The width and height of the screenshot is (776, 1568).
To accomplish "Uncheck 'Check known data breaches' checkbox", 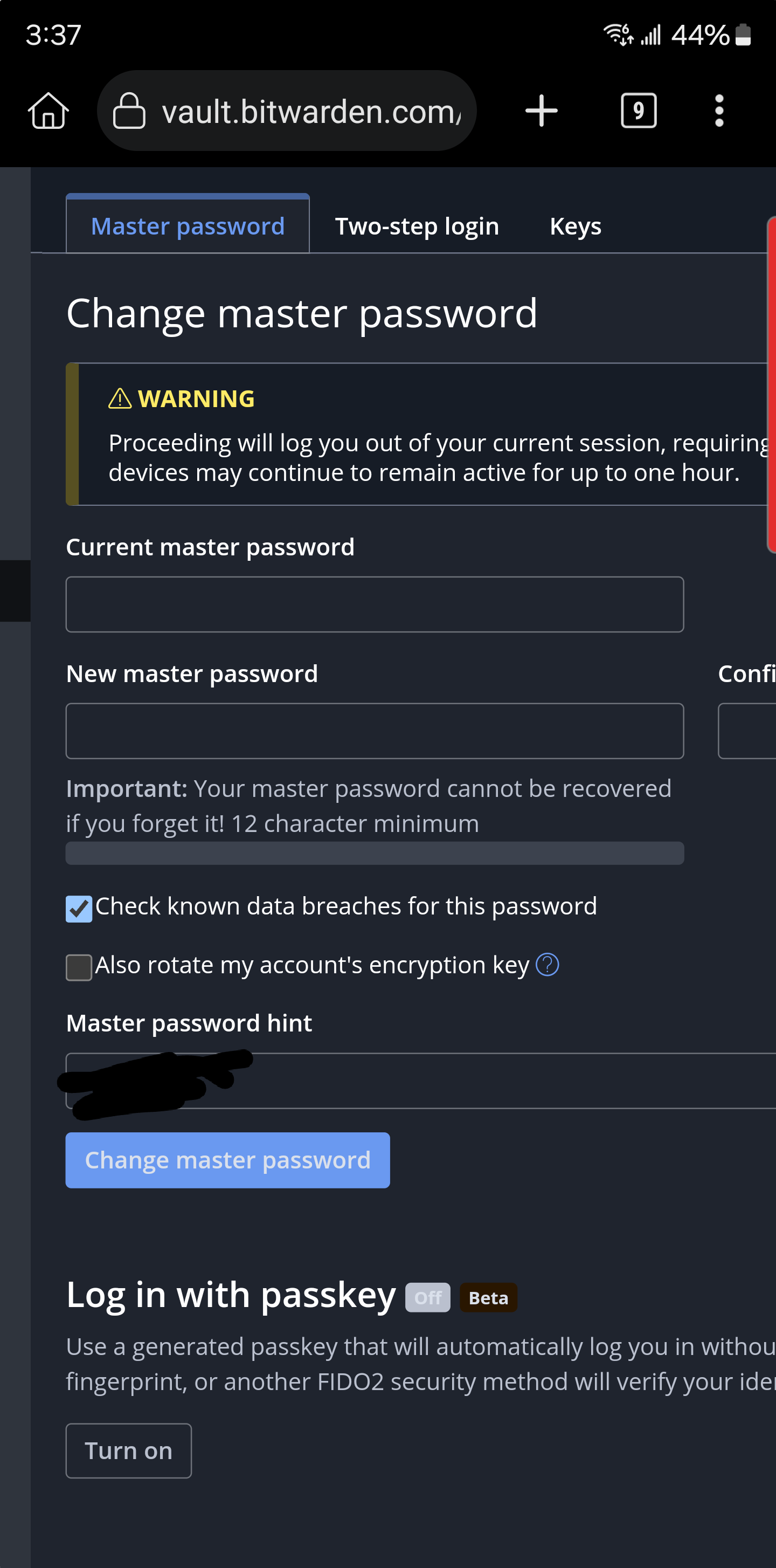I will click(x=79, y=909).
